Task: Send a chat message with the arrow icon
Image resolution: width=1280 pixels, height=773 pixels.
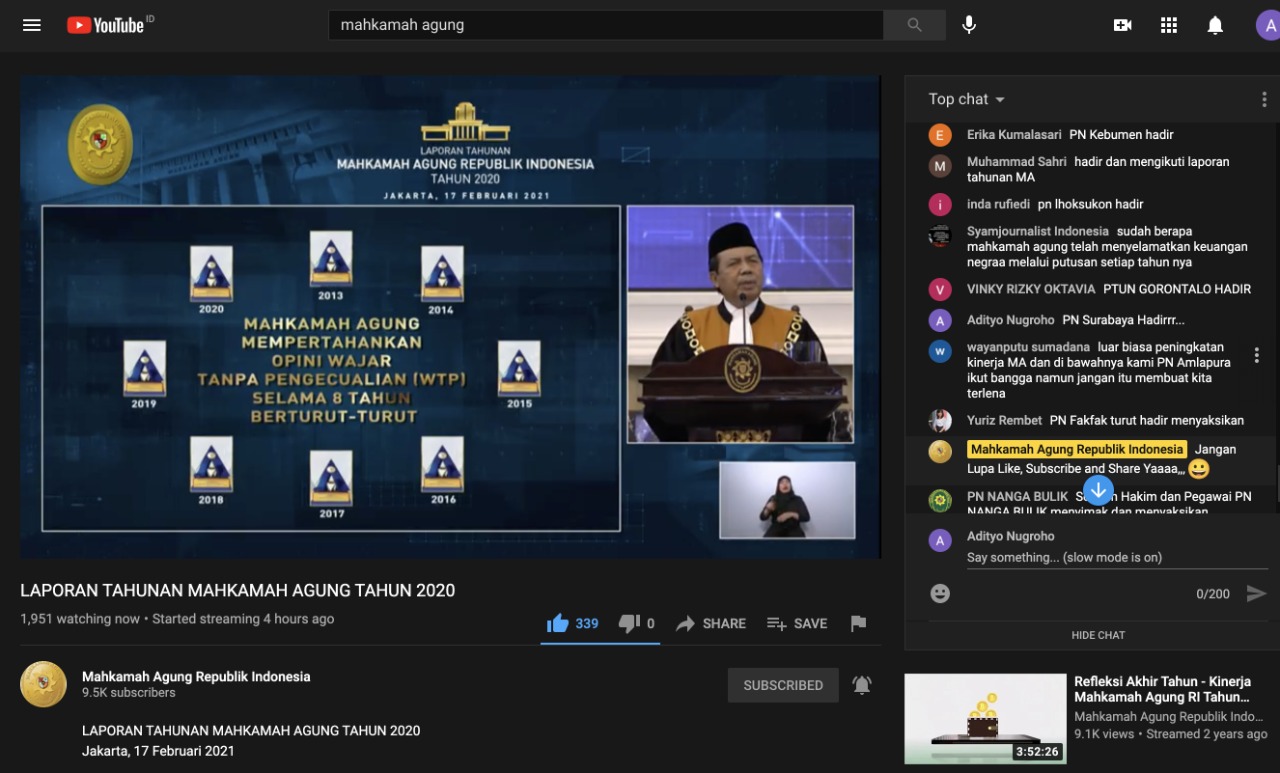Action: click(x=1257, y=592)
